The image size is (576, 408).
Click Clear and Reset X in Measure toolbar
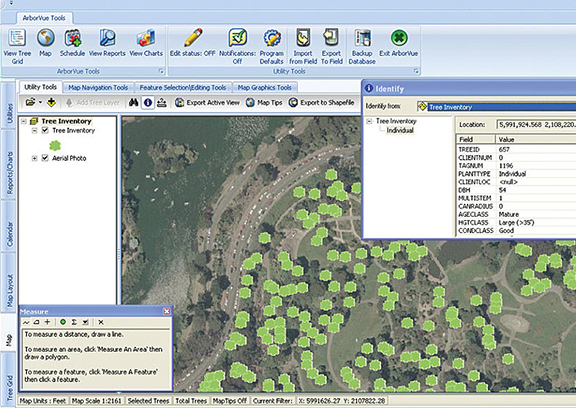point(101,322)
